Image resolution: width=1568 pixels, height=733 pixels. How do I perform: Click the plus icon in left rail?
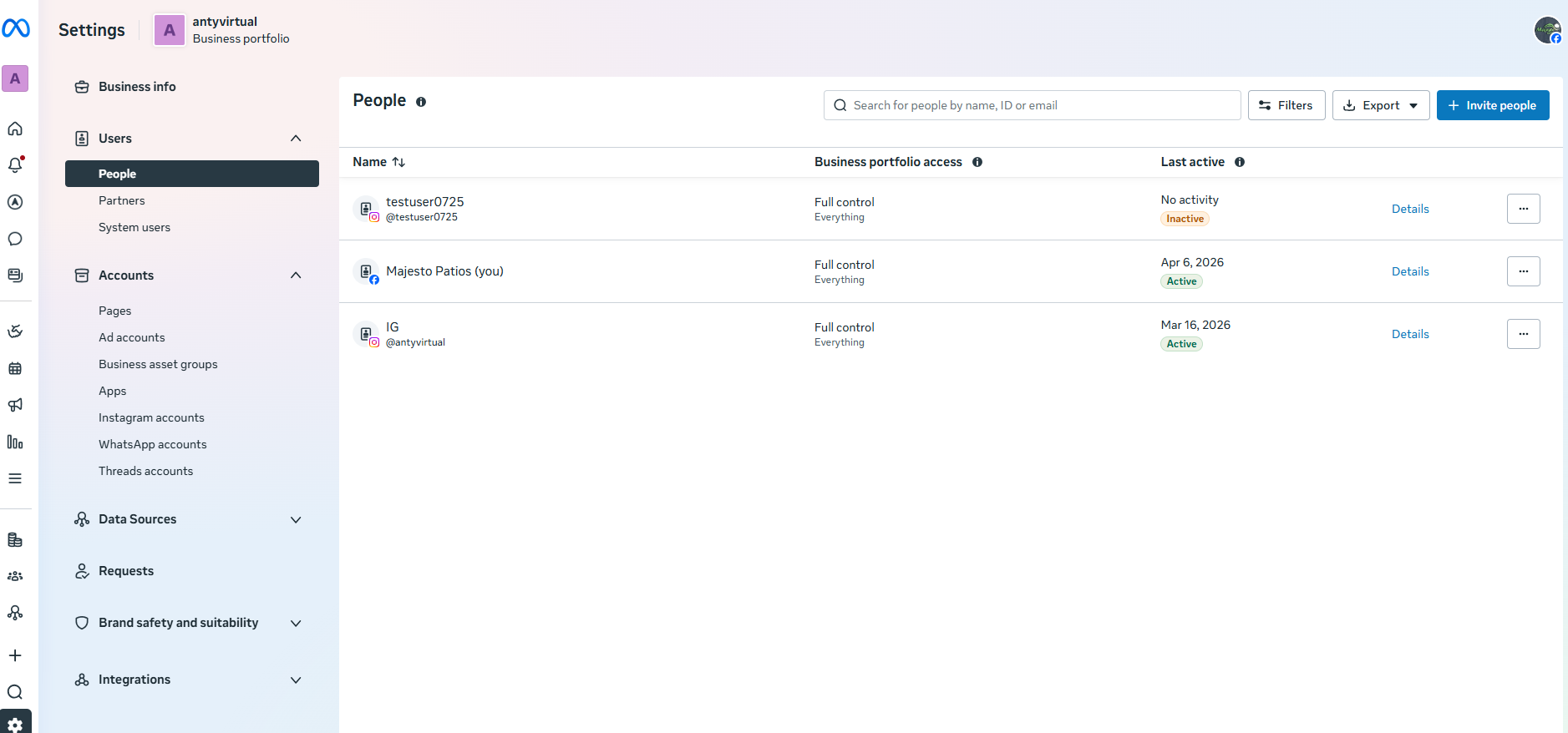pyautogui.click(x=15, y=655)
